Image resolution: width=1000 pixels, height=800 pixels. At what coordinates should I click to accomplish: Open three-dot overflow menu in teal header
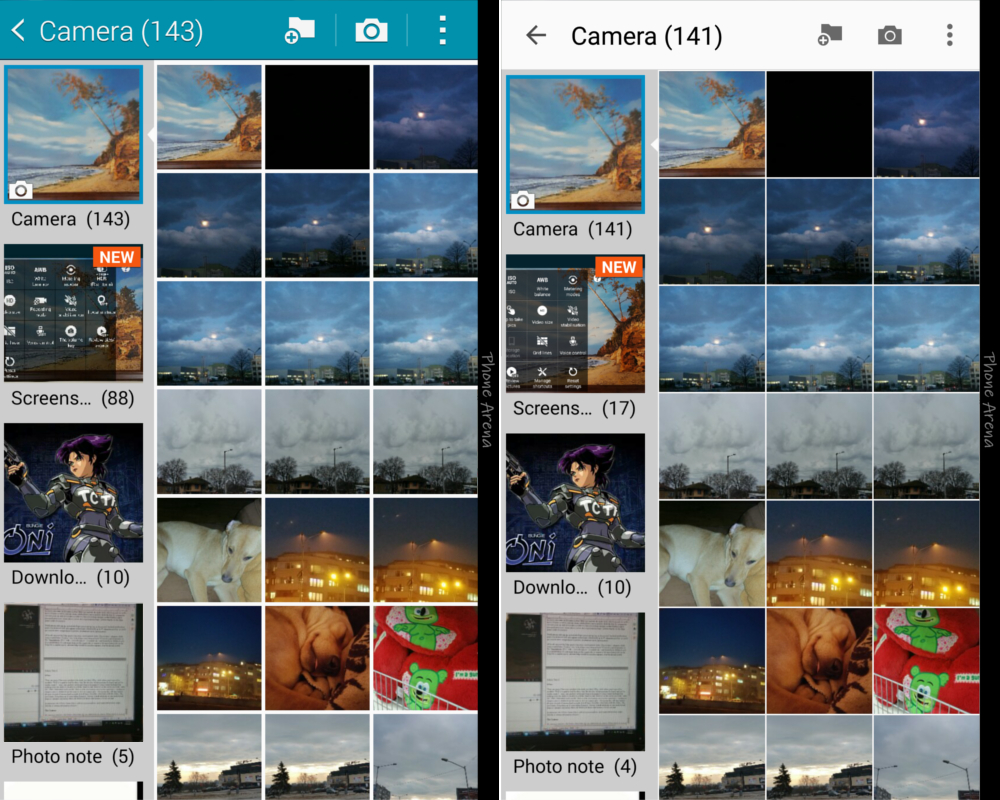pyautogui.click(x=442, y=30)
